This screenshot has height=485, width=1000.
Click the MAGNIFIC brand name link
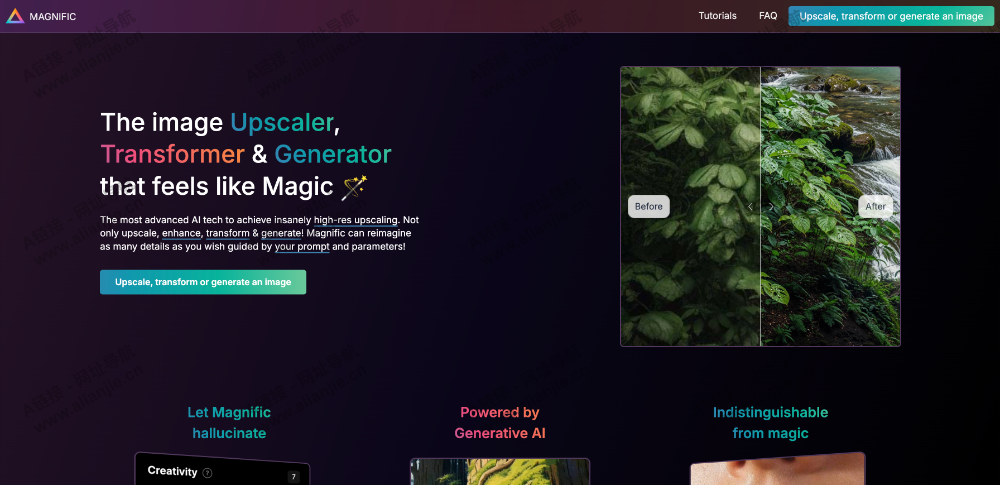52,17
